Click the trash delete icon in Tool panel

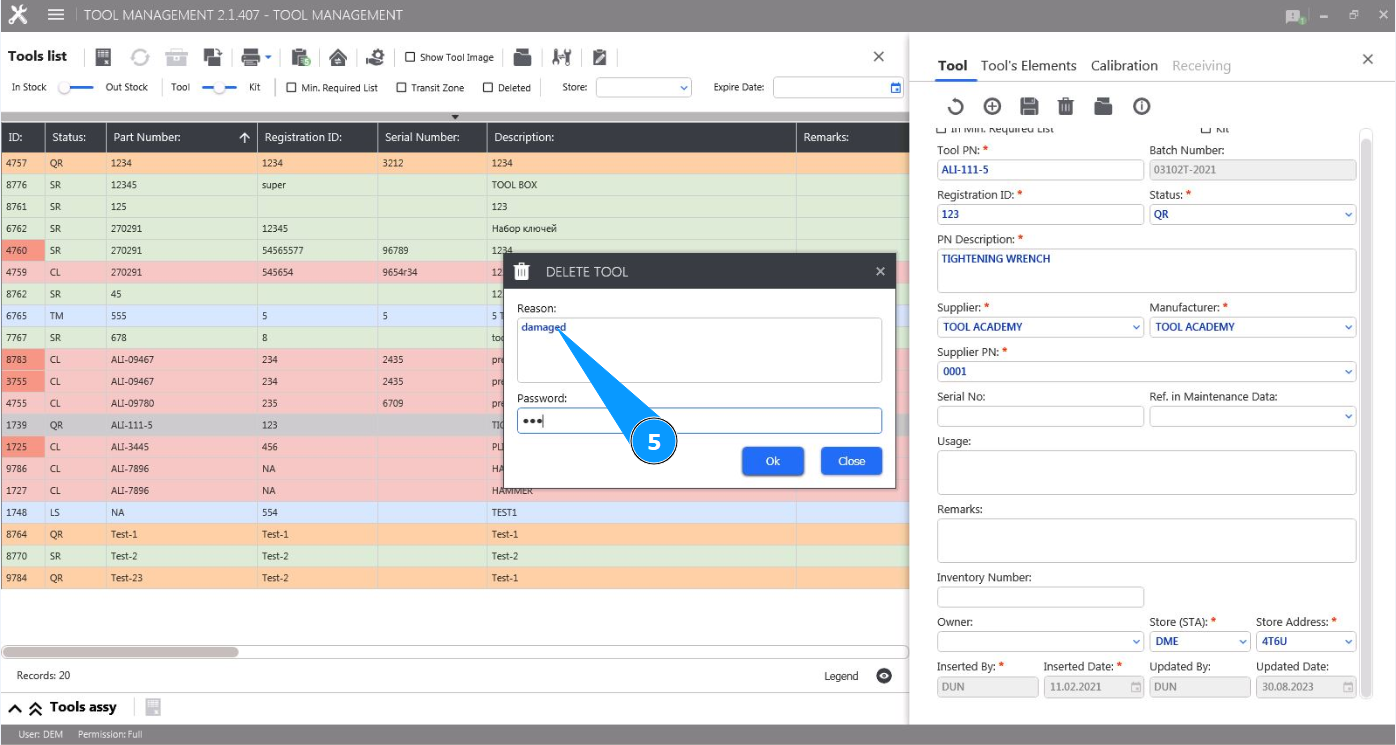[x=1066, y=106]
